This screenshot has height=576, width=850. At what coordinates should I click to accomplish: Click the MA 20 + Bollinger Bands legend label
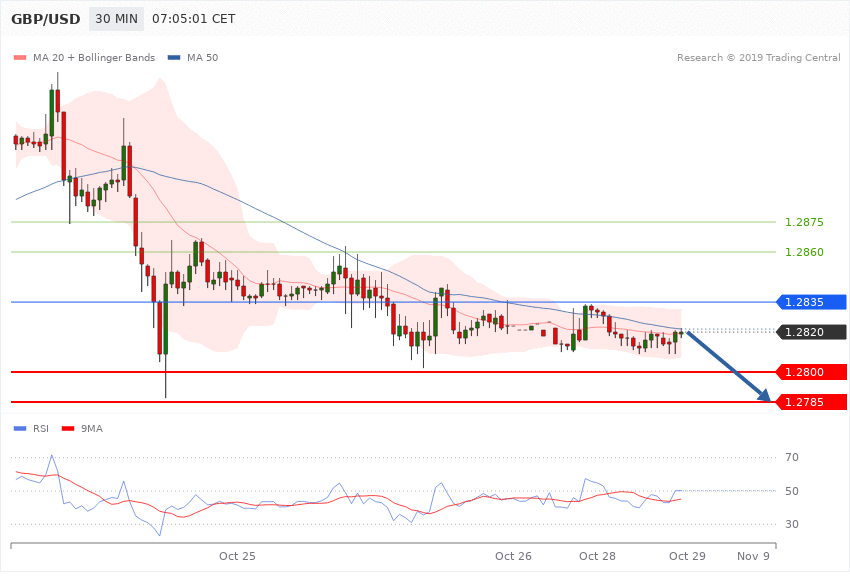pyautogui.click(x=94, y=57)
